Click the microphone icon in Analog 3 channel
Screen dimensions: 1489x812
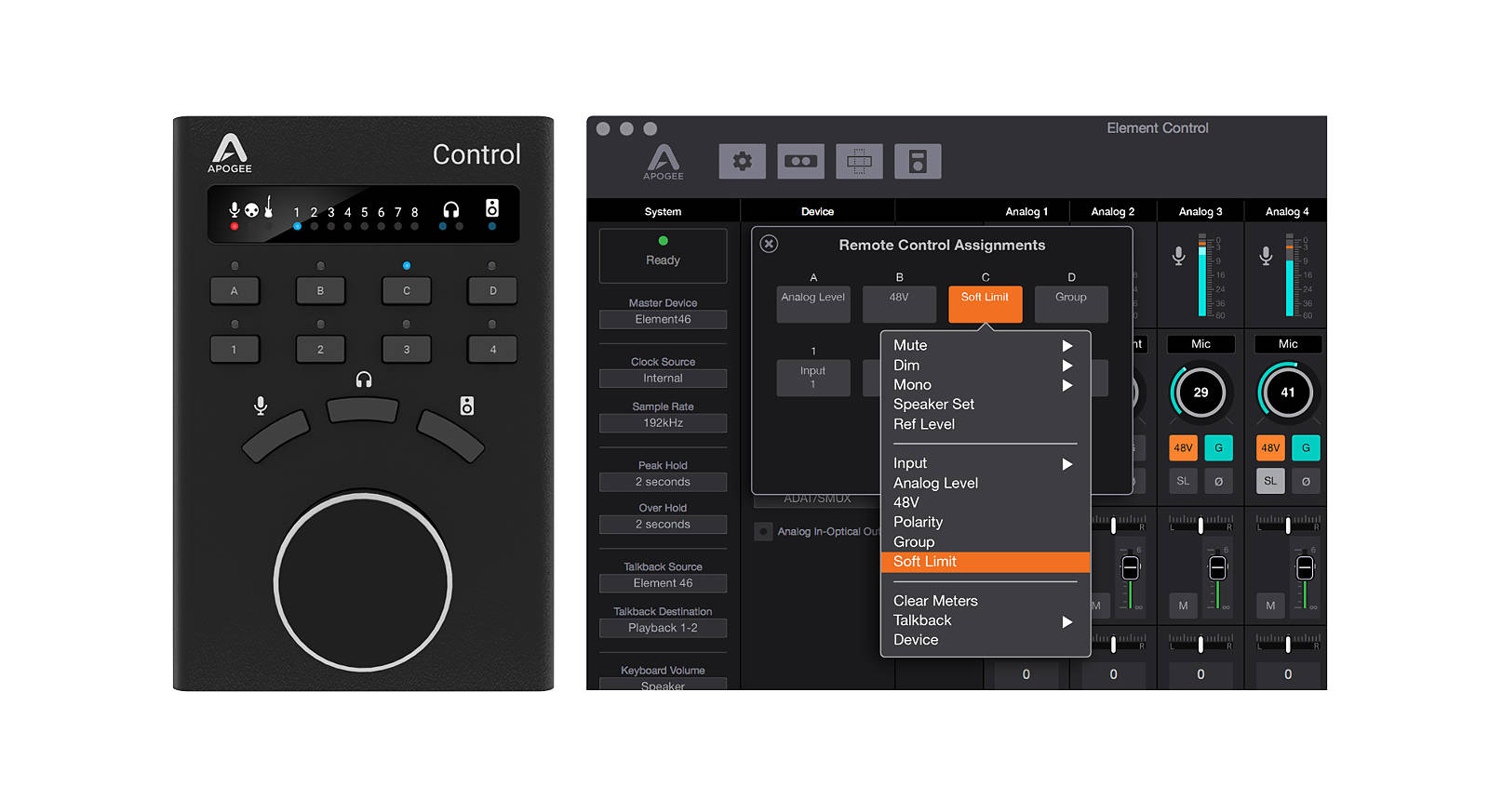[x=1178, y=256]
